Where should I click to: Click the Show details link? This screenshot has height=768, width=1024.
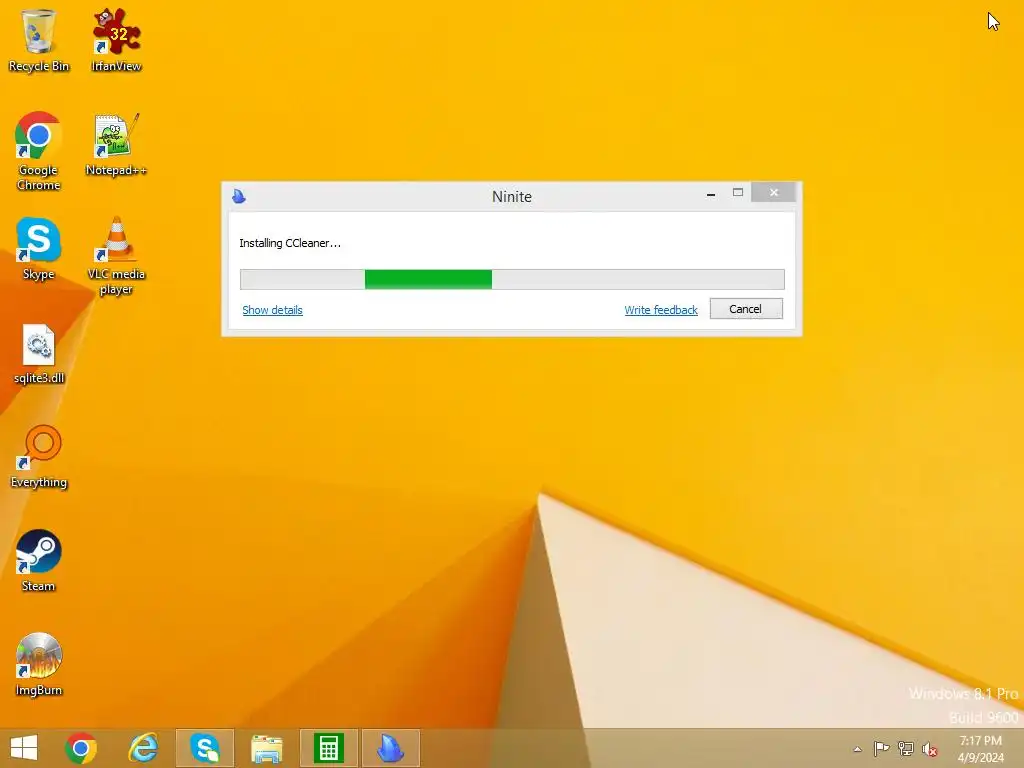coord(272,310)
